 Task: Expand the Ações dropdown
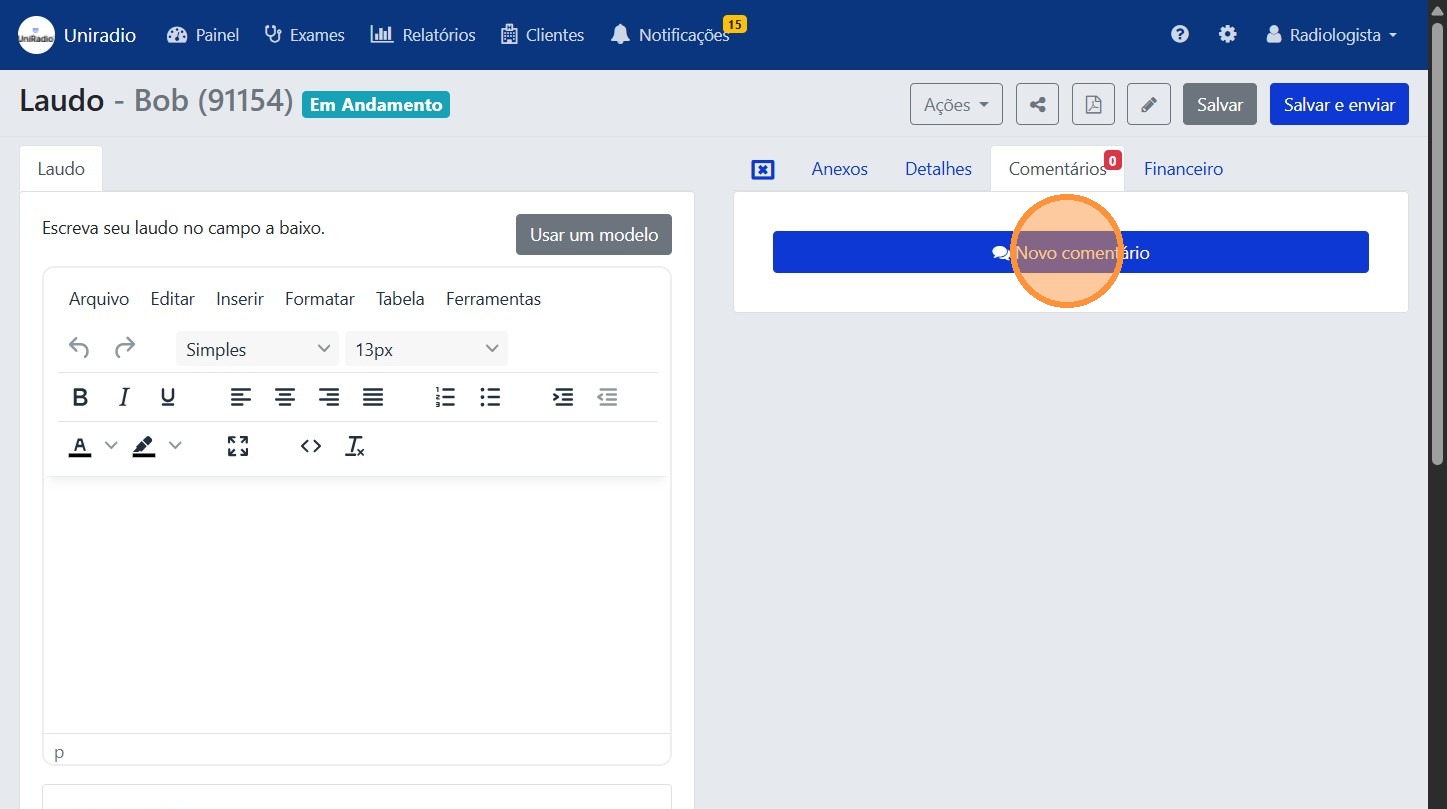956,105
